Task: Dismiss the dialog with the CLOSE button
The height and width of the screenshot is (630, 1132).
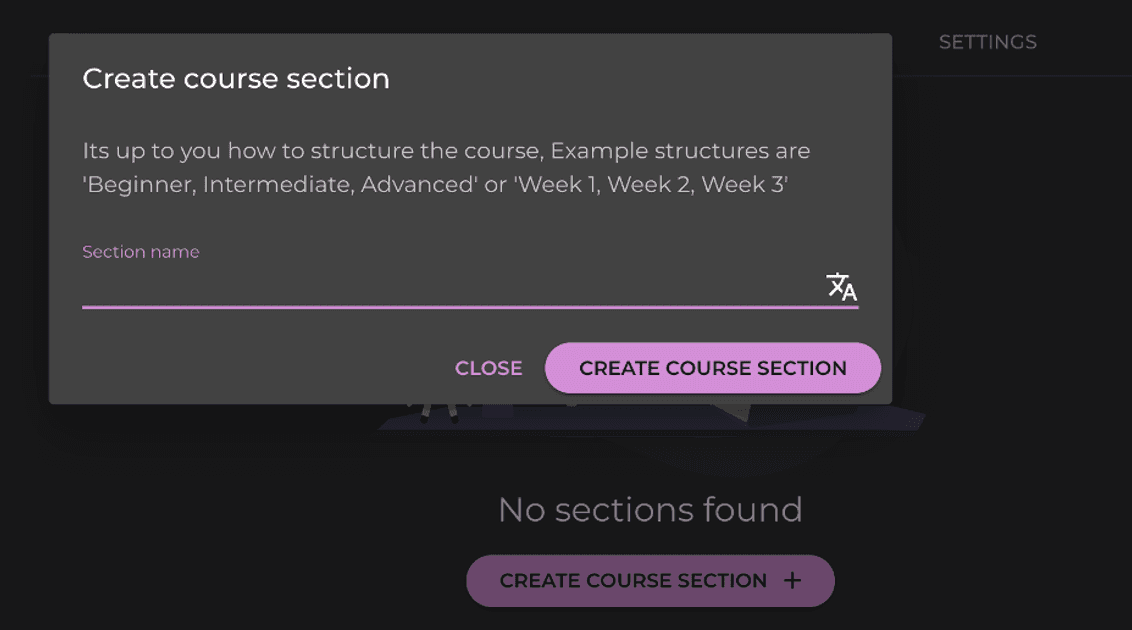Action: point(488,368)
